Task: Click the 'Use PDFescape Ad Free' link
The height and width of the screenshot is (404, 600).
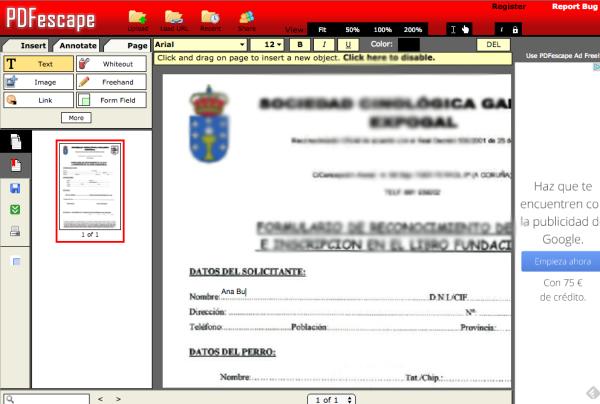Action: [x=562, y=56]
